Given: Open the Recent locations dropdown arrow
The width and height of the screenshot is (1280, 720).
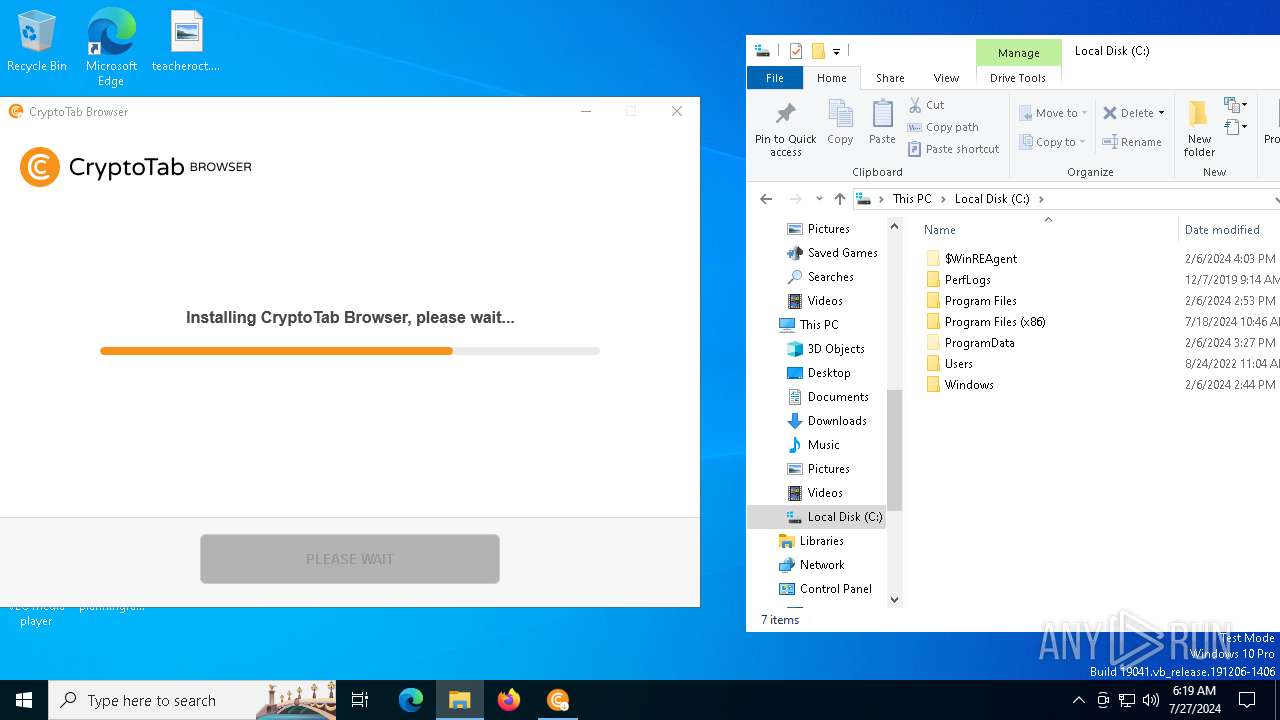Looking at the screenshot, I should 819,199.
